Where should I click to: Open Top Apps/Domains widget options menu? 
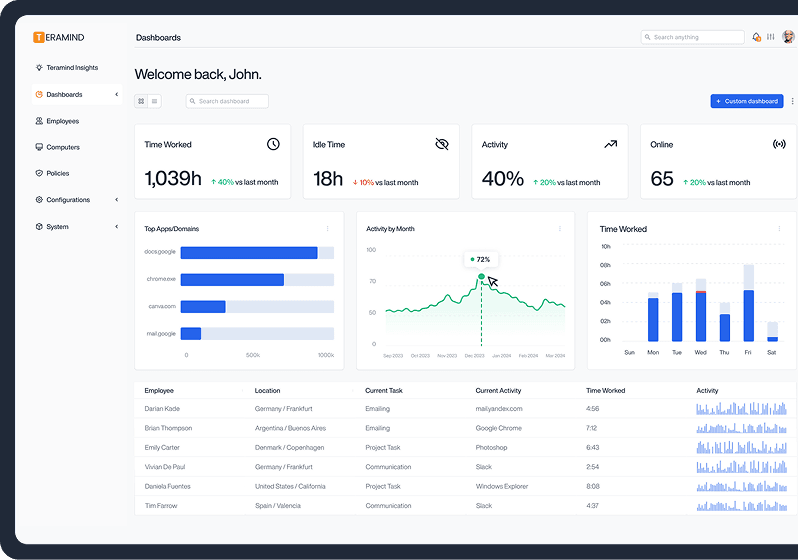click(328, 229)
